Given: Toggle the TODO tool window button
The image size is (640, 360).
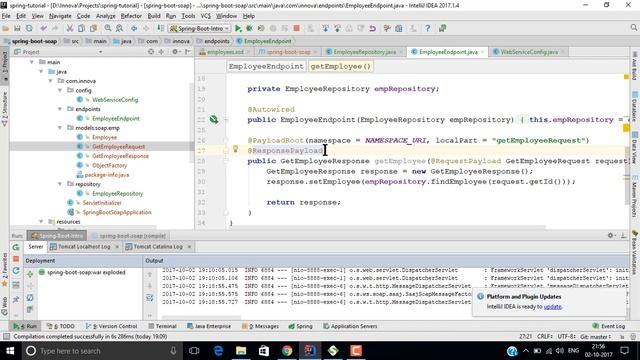Looking at the screenshot, I should pos(61,326).
